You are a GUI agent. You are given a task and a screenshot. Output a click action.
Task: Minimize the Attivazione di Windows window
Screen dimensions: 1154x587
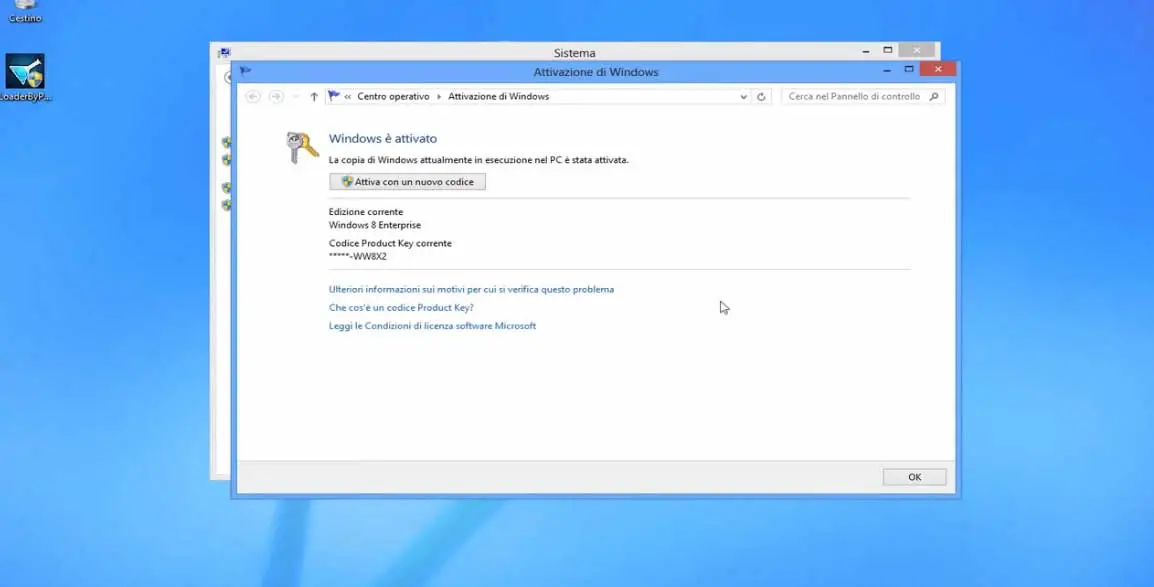point(887,69)
